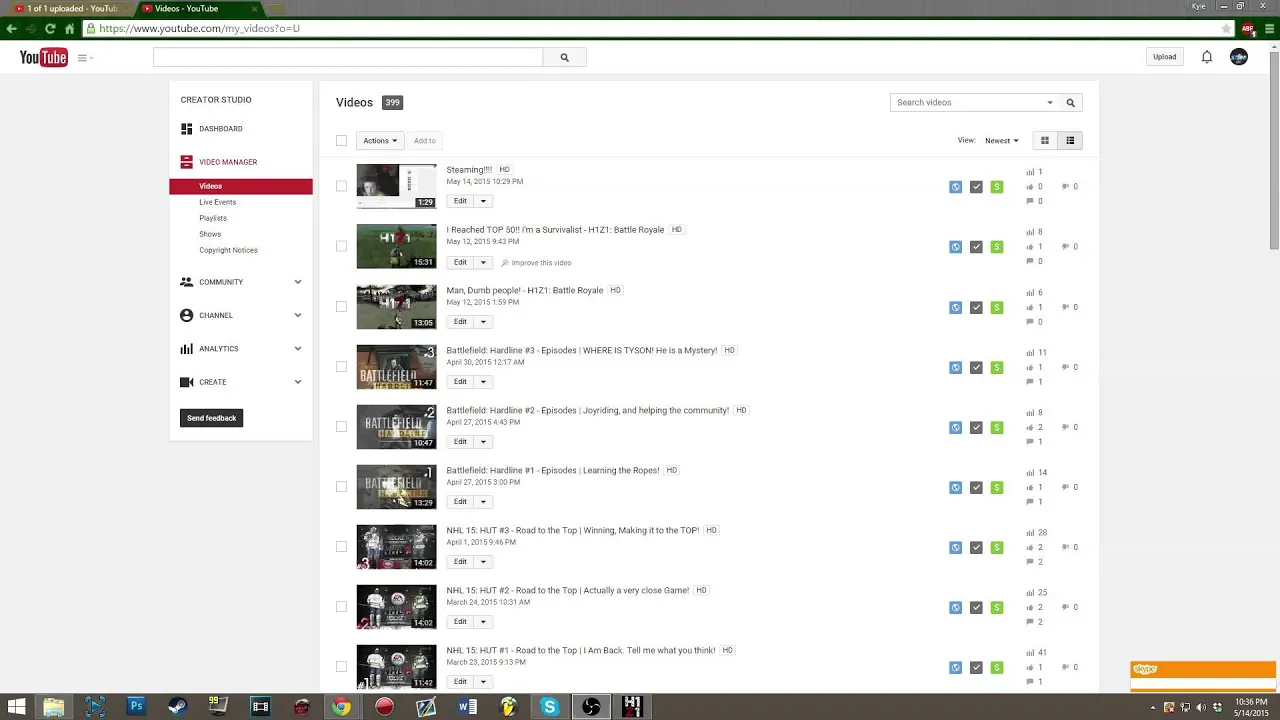Screen dimensions: 1280x720
Task: Select the Steaming!!!! video checkbox
Action: click(x=341, y=186)
